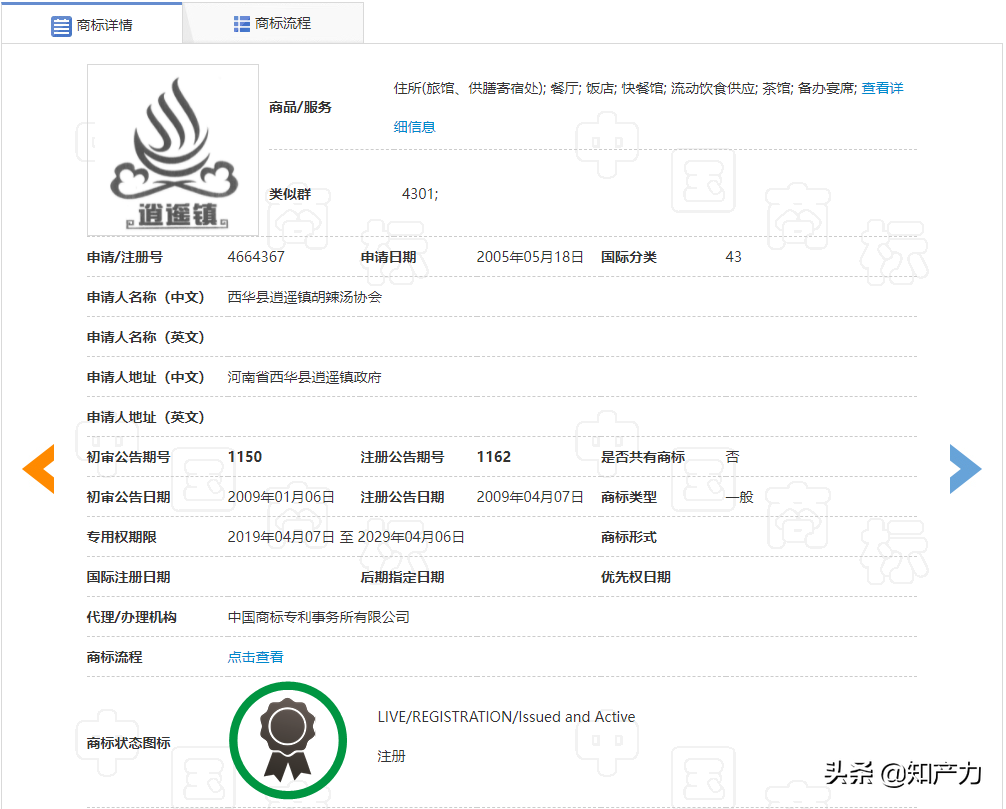This screenshot has height=809, width=1006.
Task: Select international class value 43
Action: click(x=733, y=257)
